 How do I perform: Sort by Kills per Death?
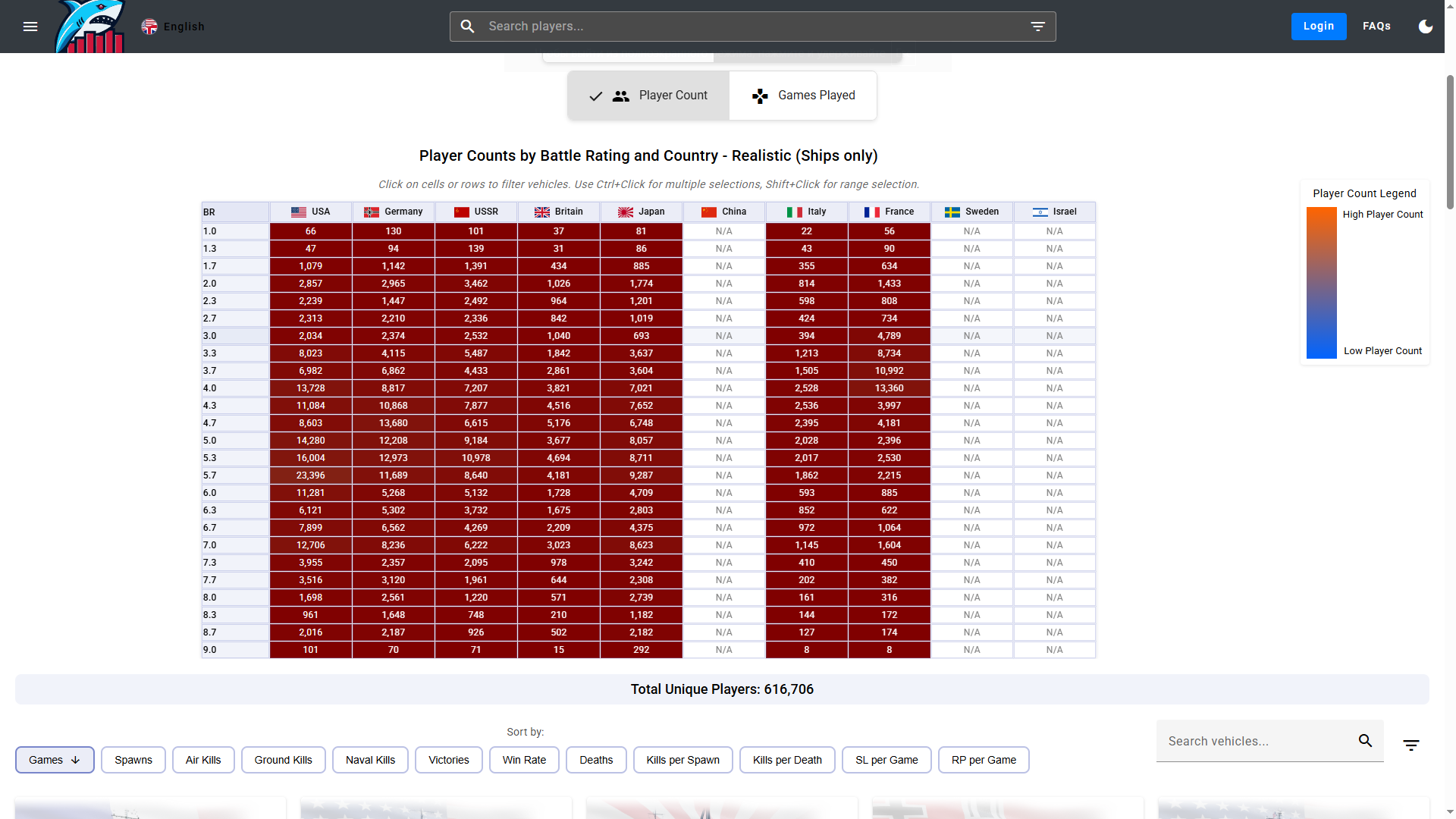click(787, 760)
